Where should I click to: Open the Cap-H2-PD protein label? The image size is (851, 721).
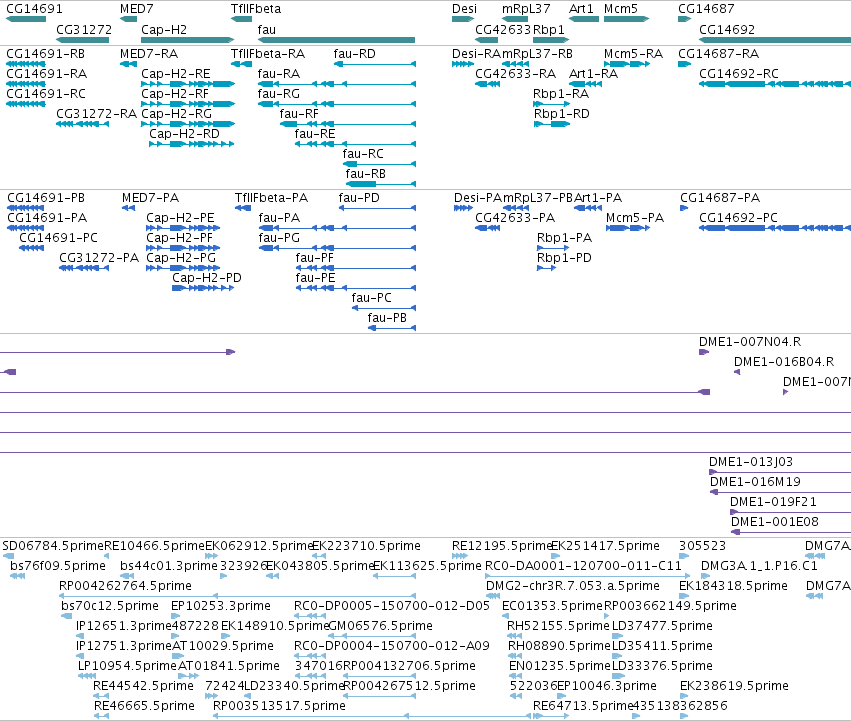pos(207,278)
